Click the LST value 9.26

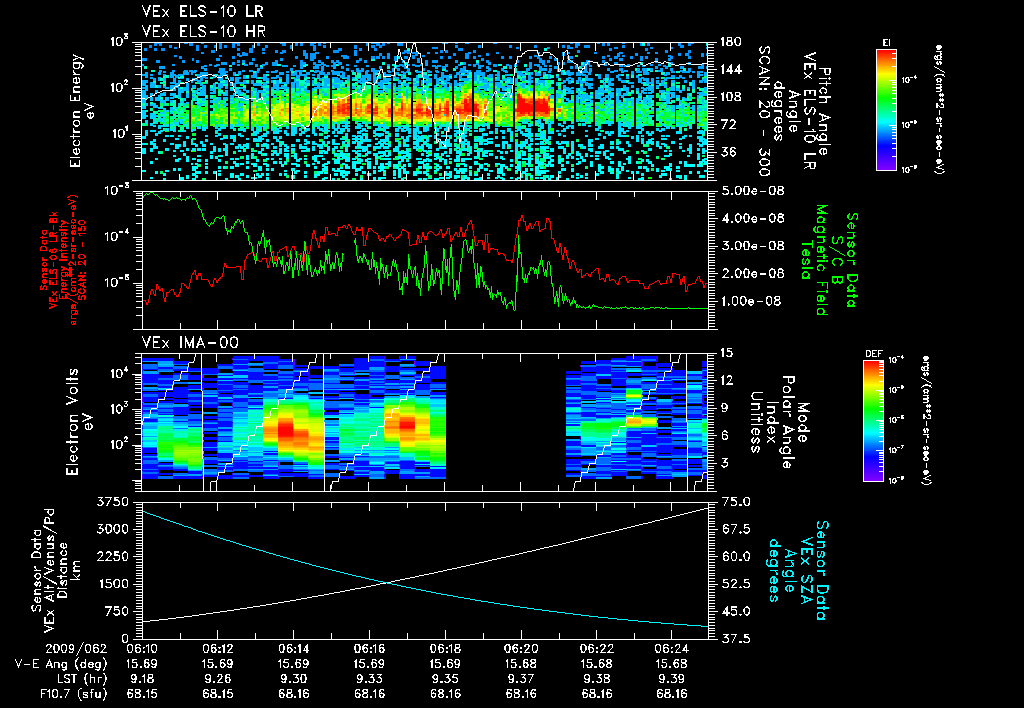pyautogui.click(x=217, y=679)
